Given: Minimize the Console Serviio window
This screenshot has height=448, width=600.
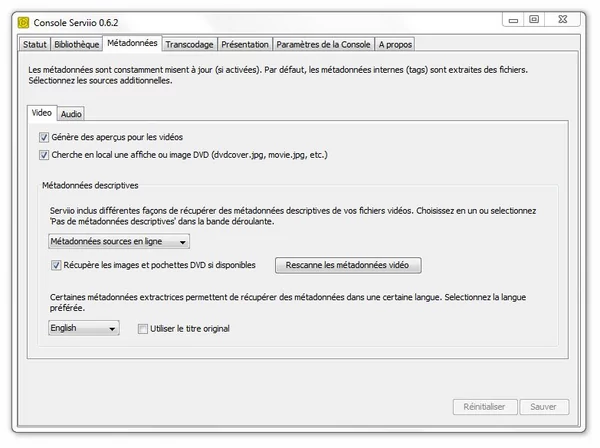Looking at the screenshot, I should (x=513, y=20).
